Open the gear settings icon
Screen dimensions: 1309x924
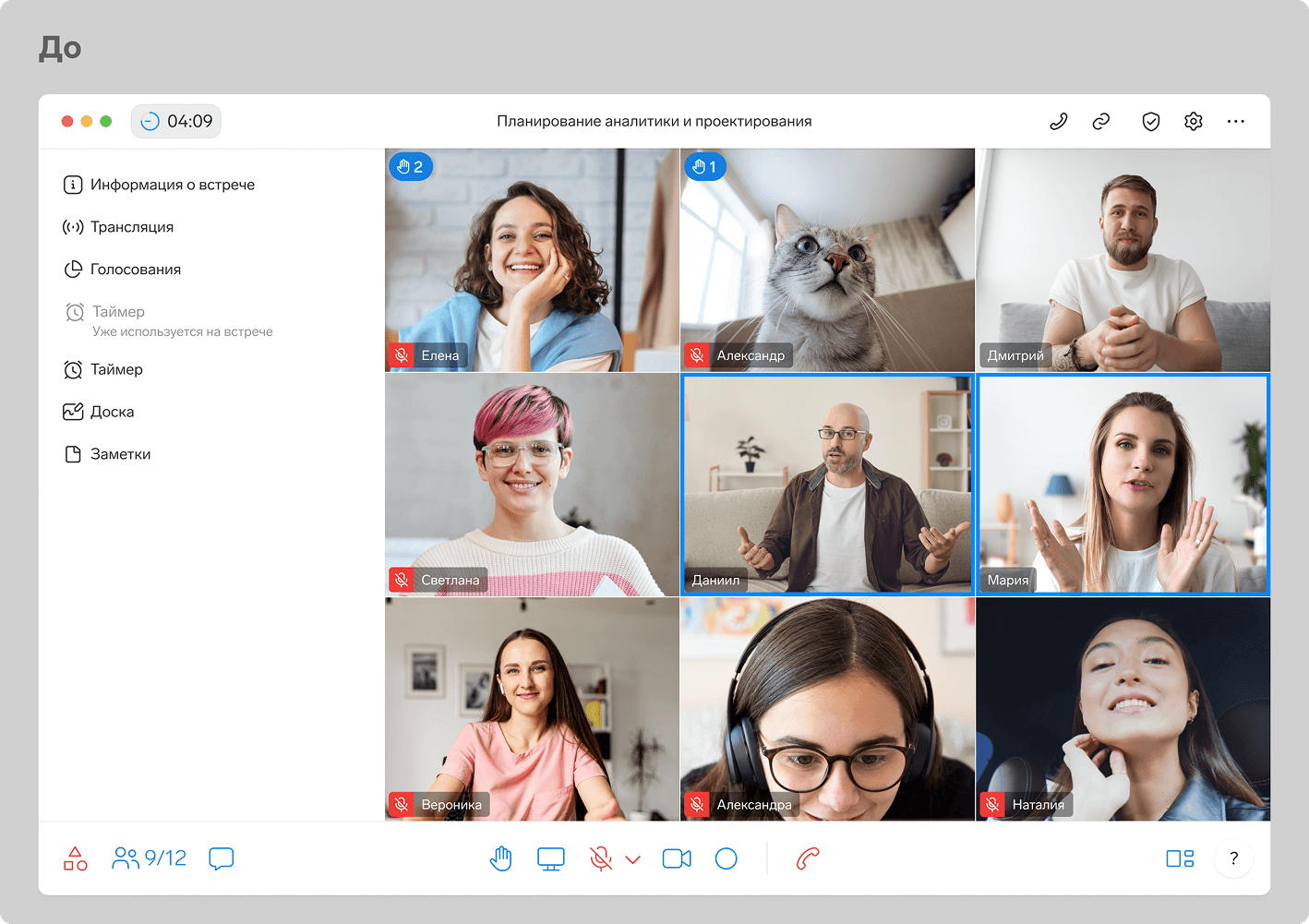click(x=1193, y=121)
